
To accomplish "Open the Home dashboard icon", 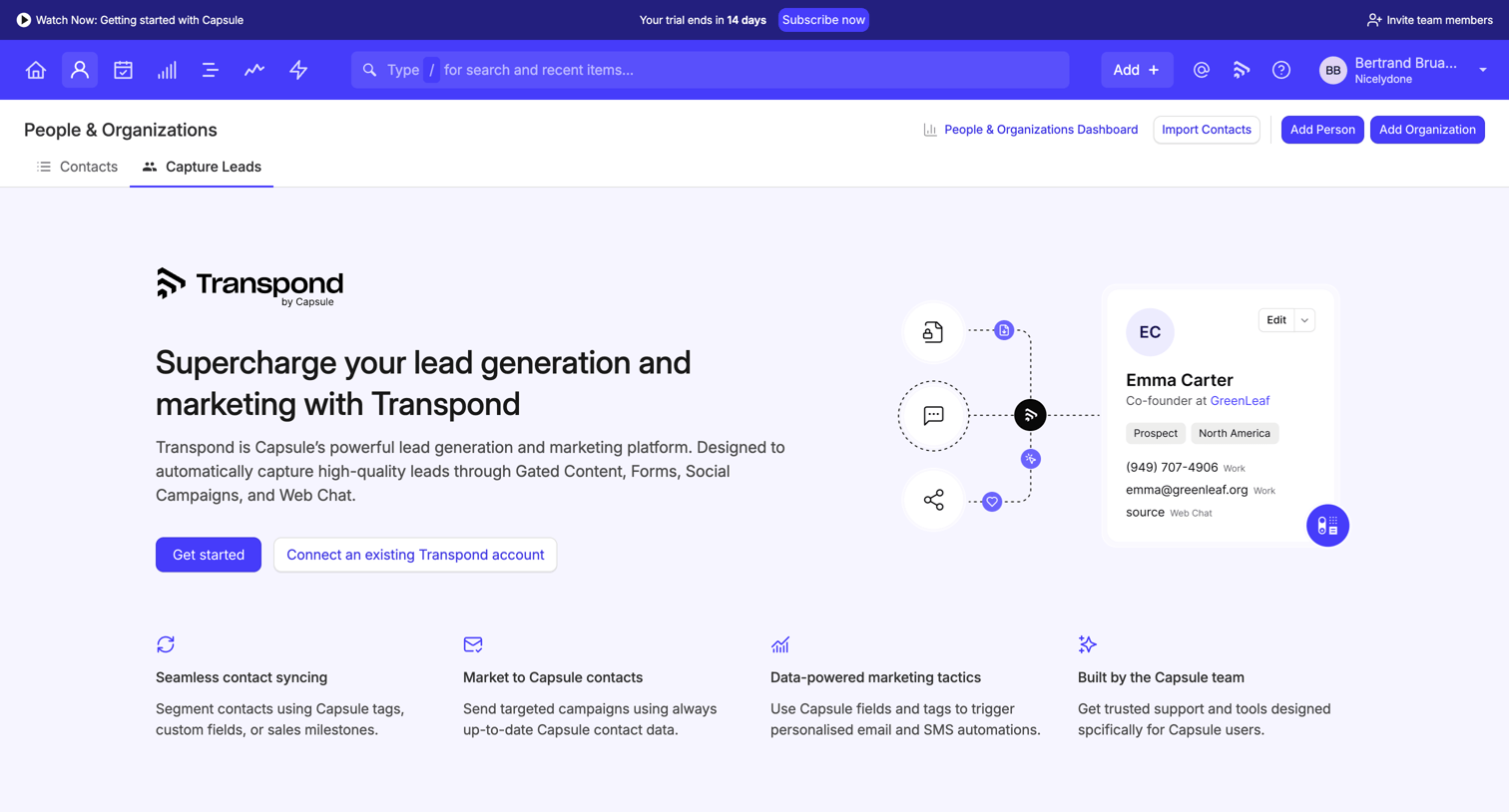I will coord(36,70).
